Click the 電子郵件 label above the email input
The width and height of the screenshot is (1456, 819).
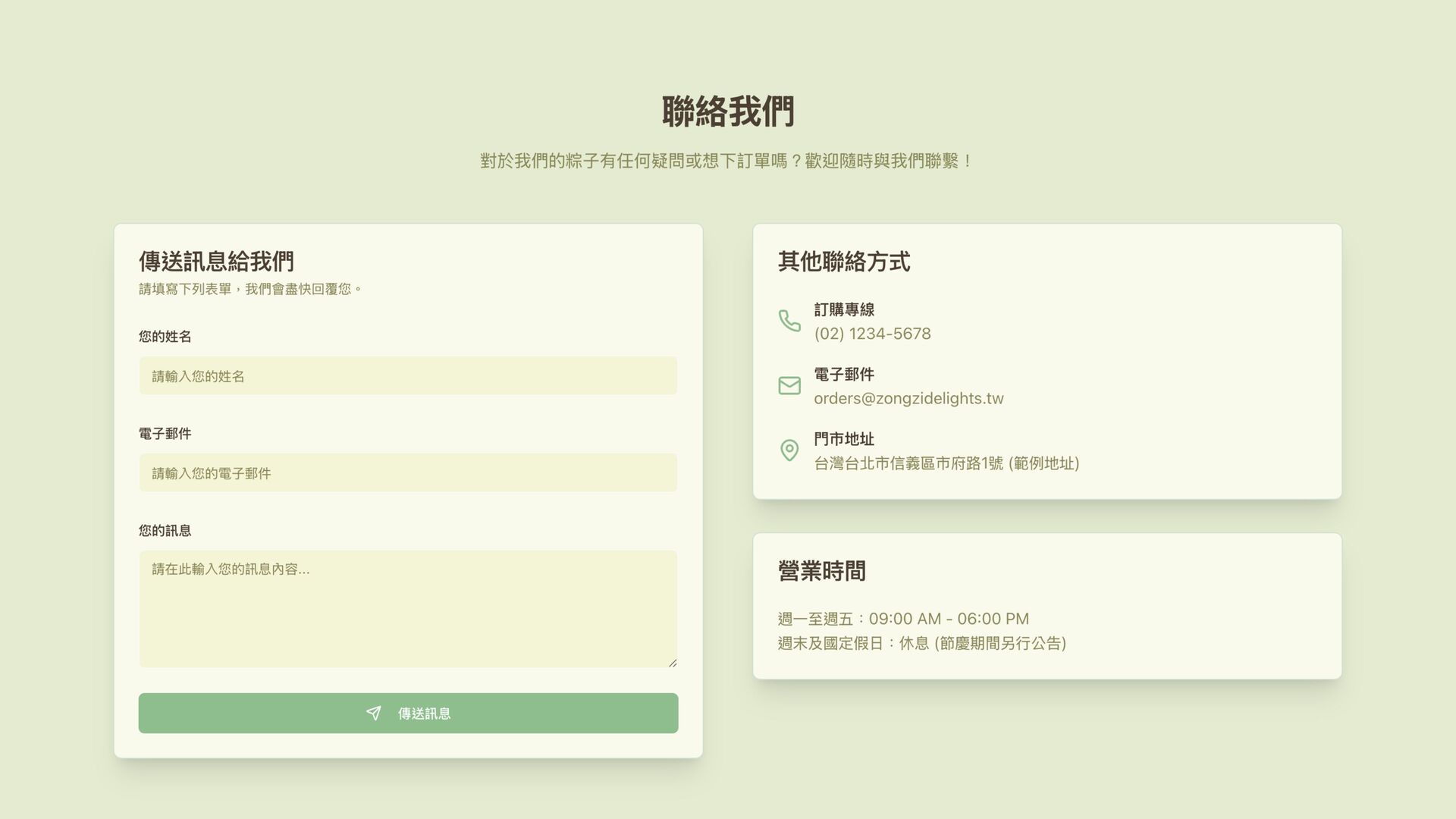(x=165, y=434)
